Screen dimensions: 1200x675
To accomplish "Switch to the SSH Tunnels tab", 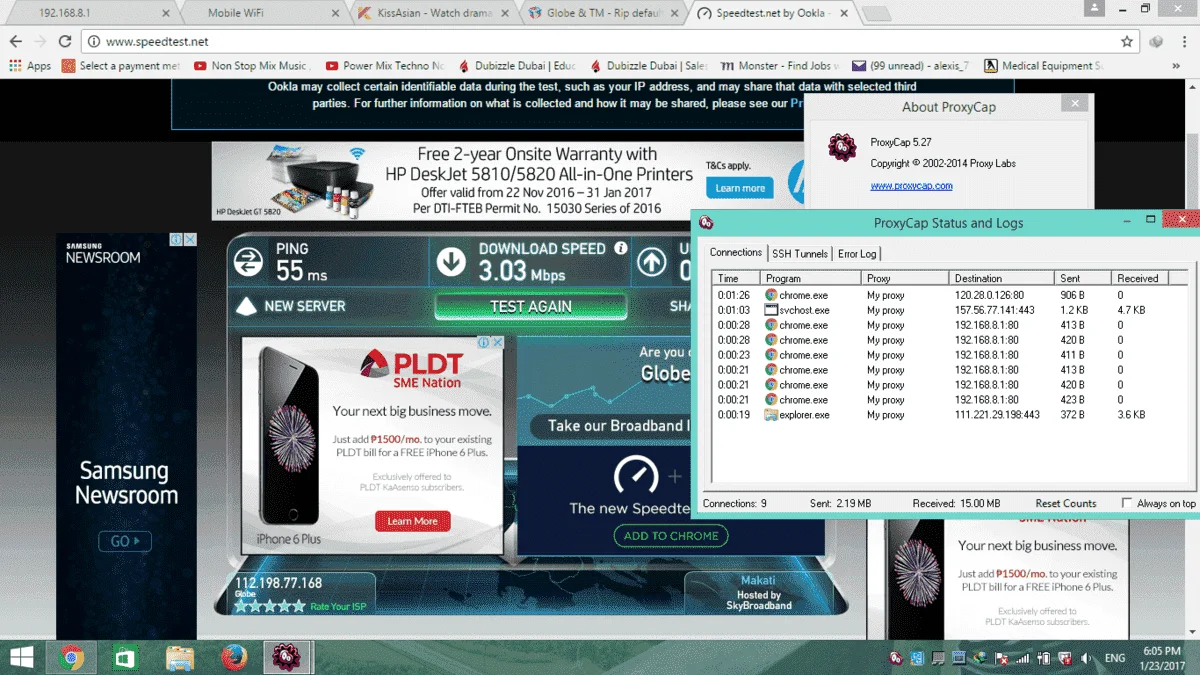I will (x=799, y=254).
